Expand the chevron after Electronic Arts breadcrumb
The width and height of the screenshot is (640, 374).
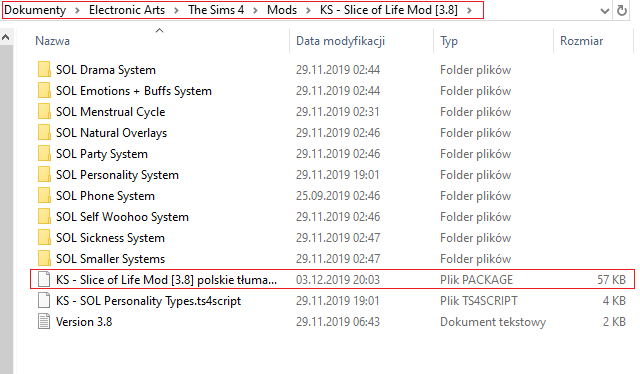coord(176,10)
